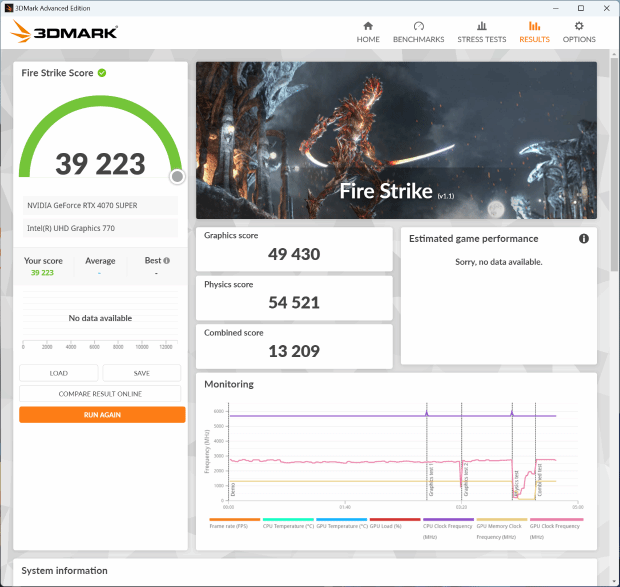Toggle the CPU Clock Frequency legend
This screenshot has height=587, width=620.
click(448, 528)
